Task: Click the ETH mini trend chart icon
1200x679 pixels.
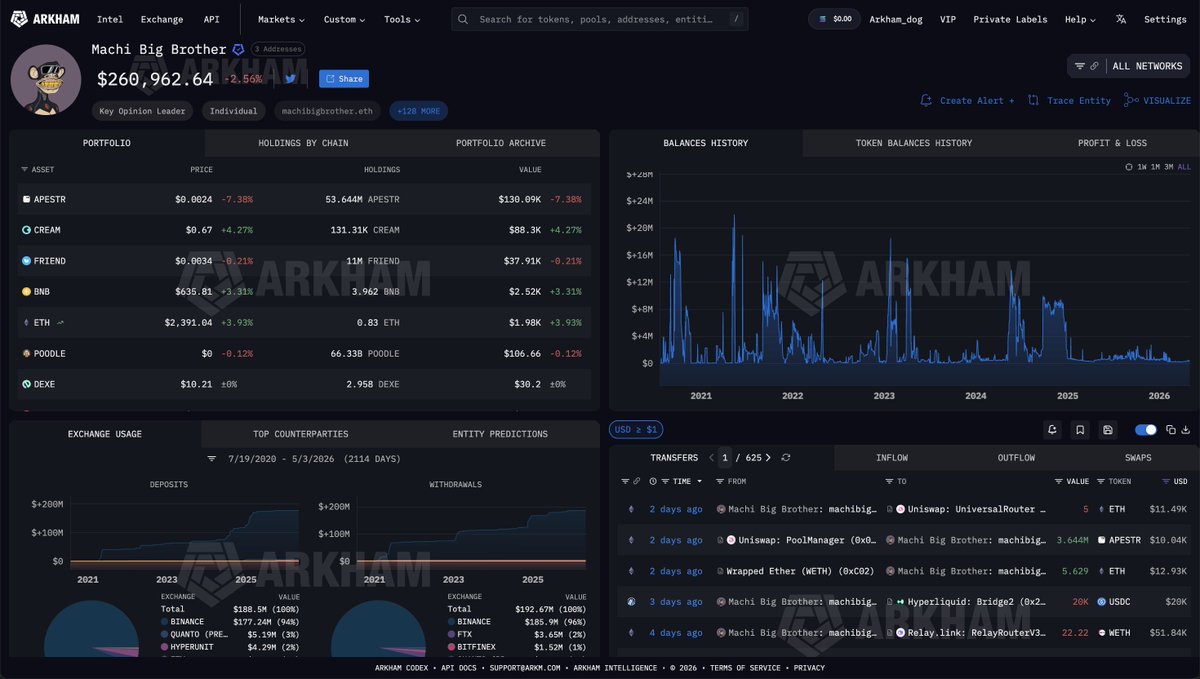Action: pos(61,322)
